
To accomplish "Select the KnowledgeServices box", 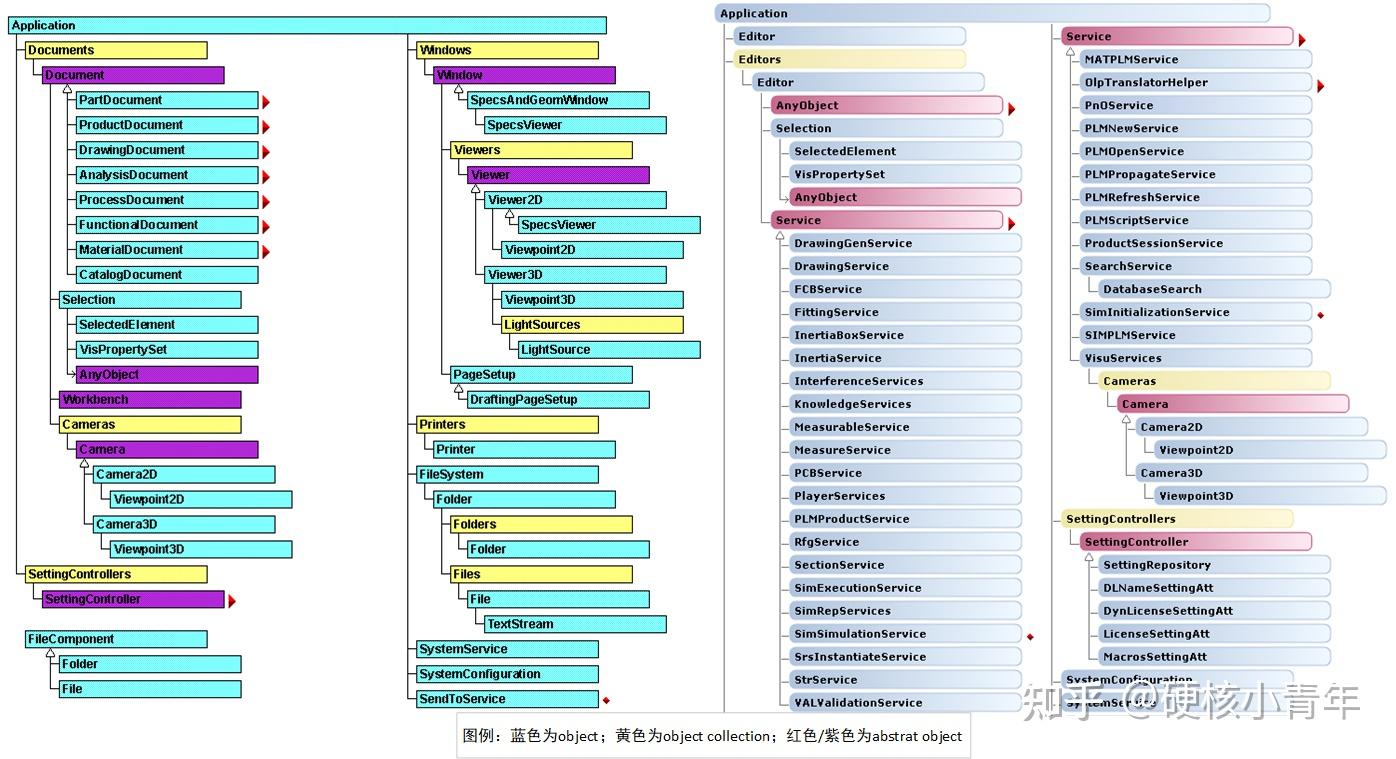I will pyautogui.click(x=905, y=404).
